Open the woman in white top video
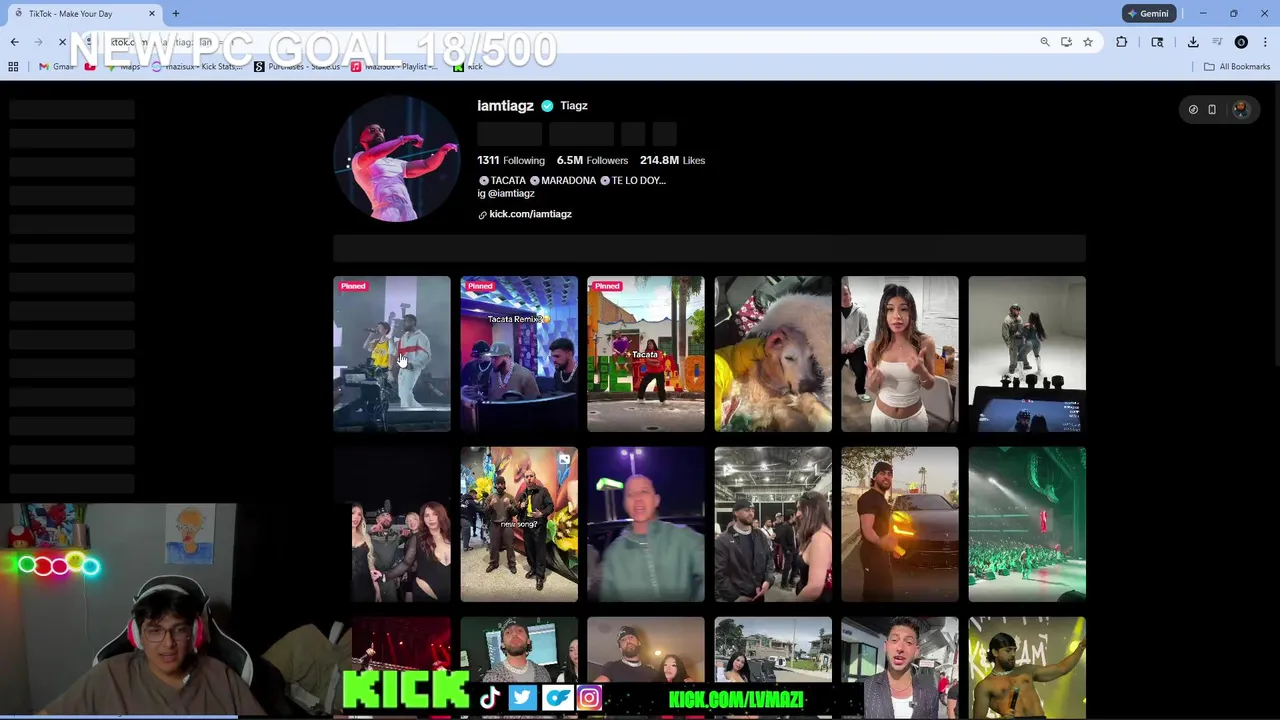Screen dimensions: 1280x720 [x=900, y=354]
